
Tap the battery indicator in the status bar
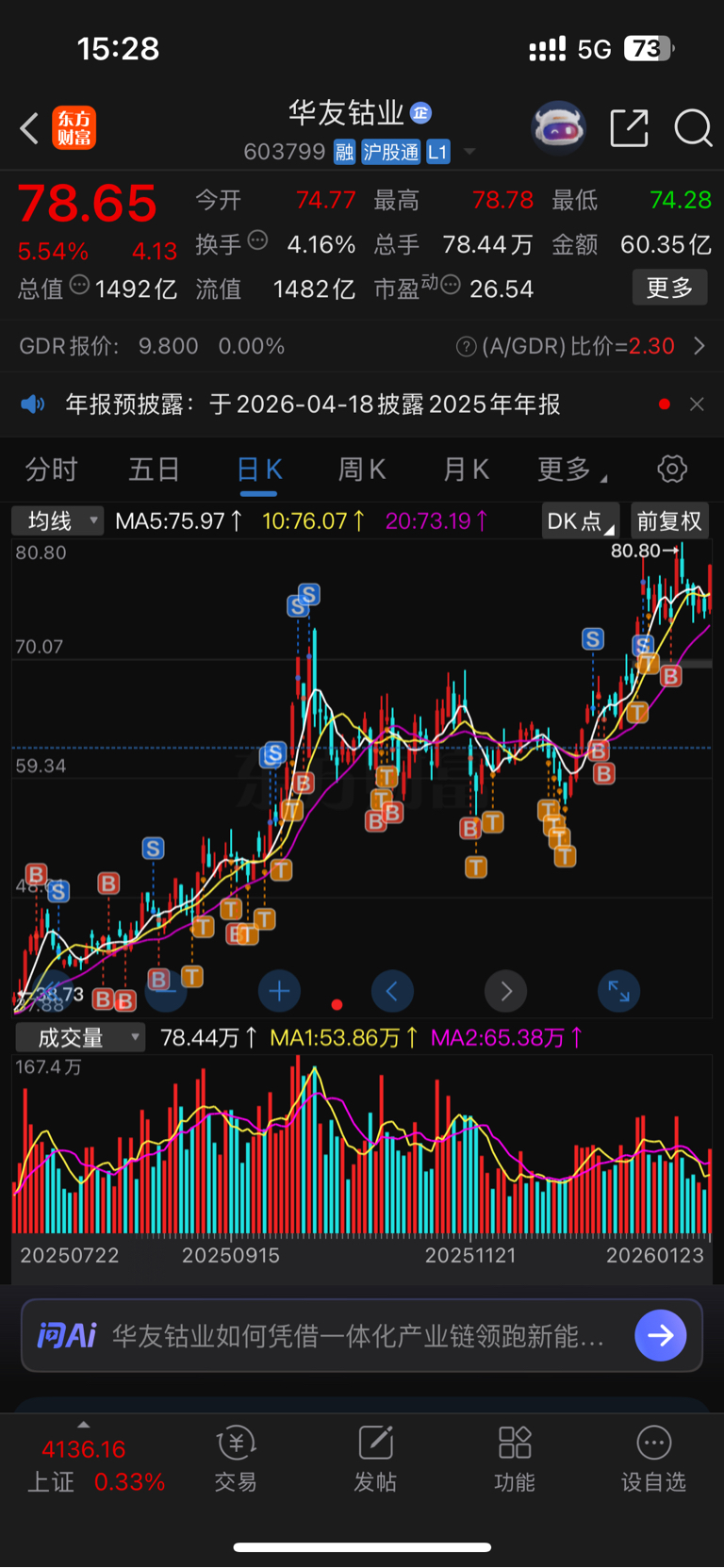coord(650,49)
